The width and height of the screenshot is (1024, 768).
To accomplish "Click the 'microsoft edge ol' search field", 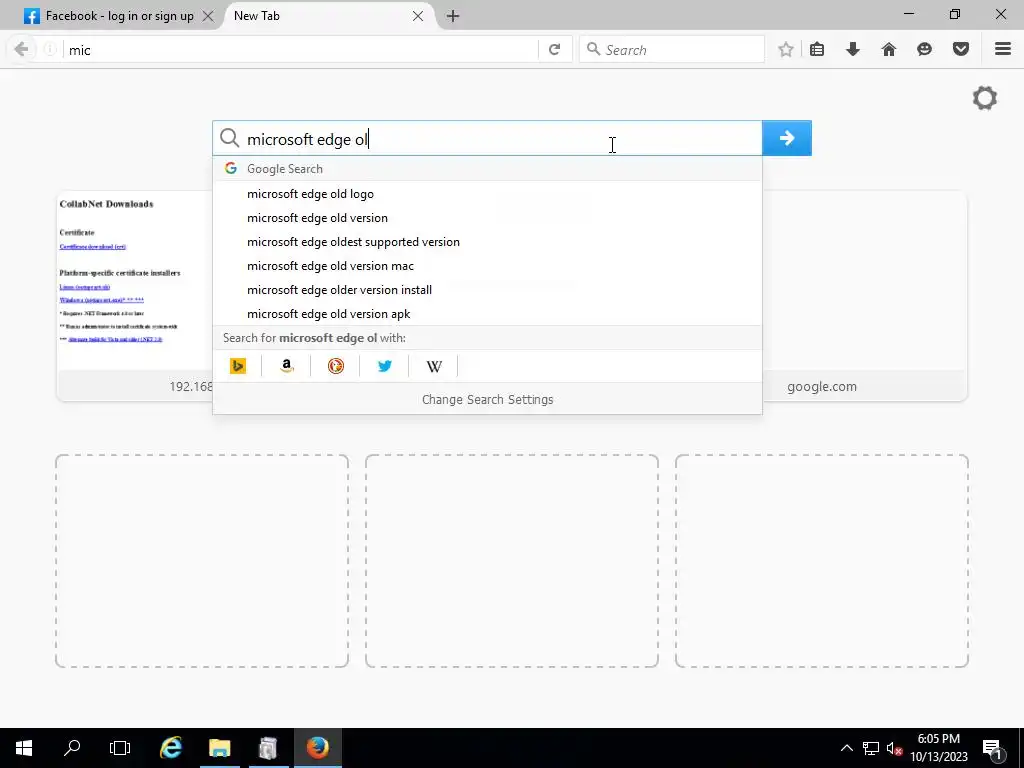I will pos(487,138).
